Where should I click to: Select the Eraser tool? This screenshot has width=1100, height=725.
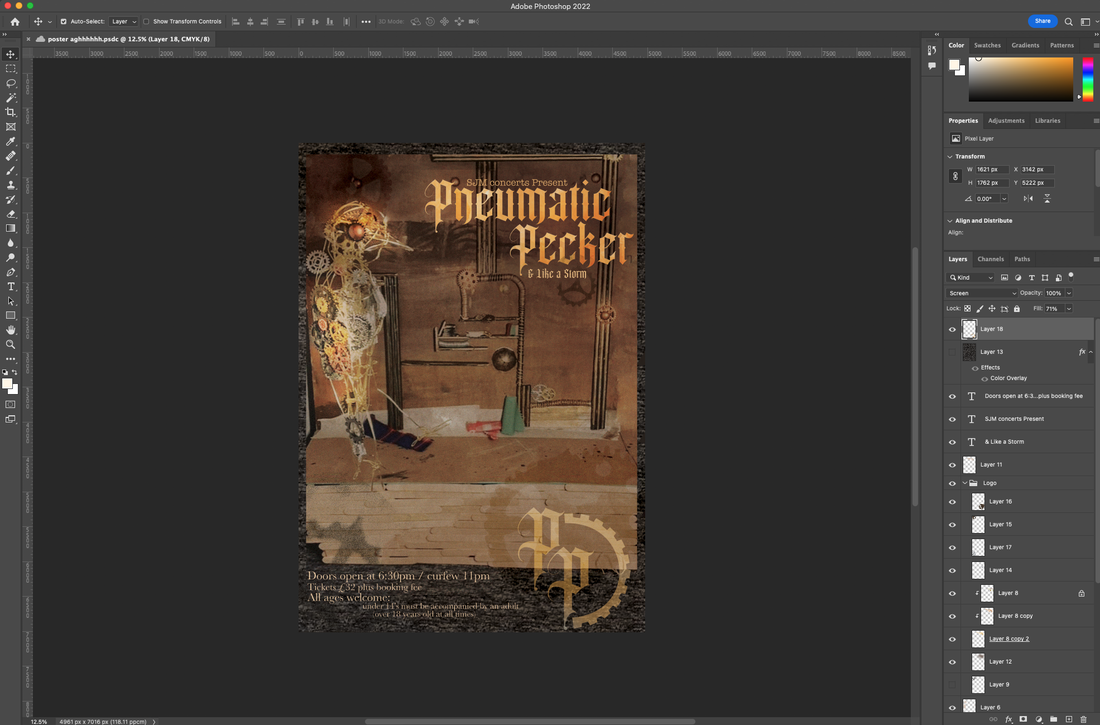(11, 214)
